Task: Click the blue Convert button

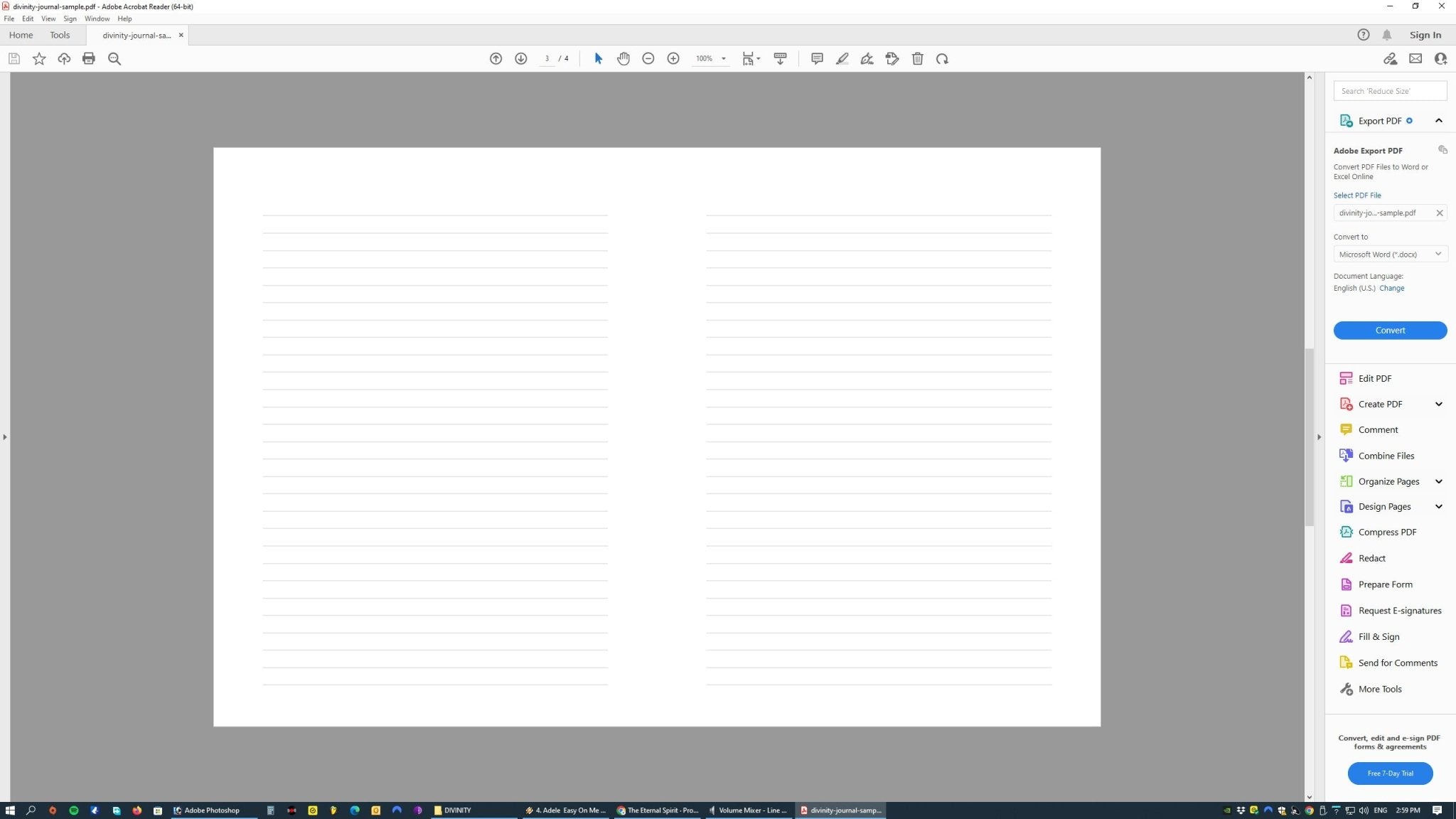Action: coord(1389,331)
